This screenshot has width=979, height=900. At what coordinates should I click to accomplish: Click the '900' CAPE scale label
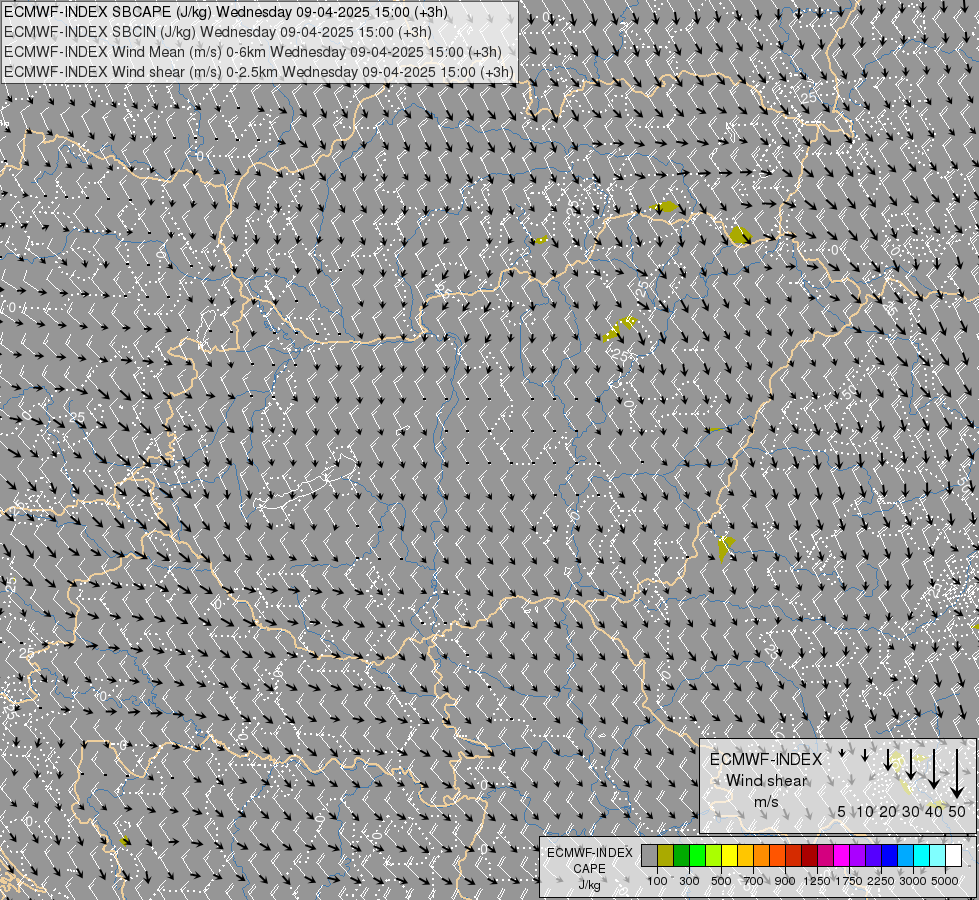[785, 881]
